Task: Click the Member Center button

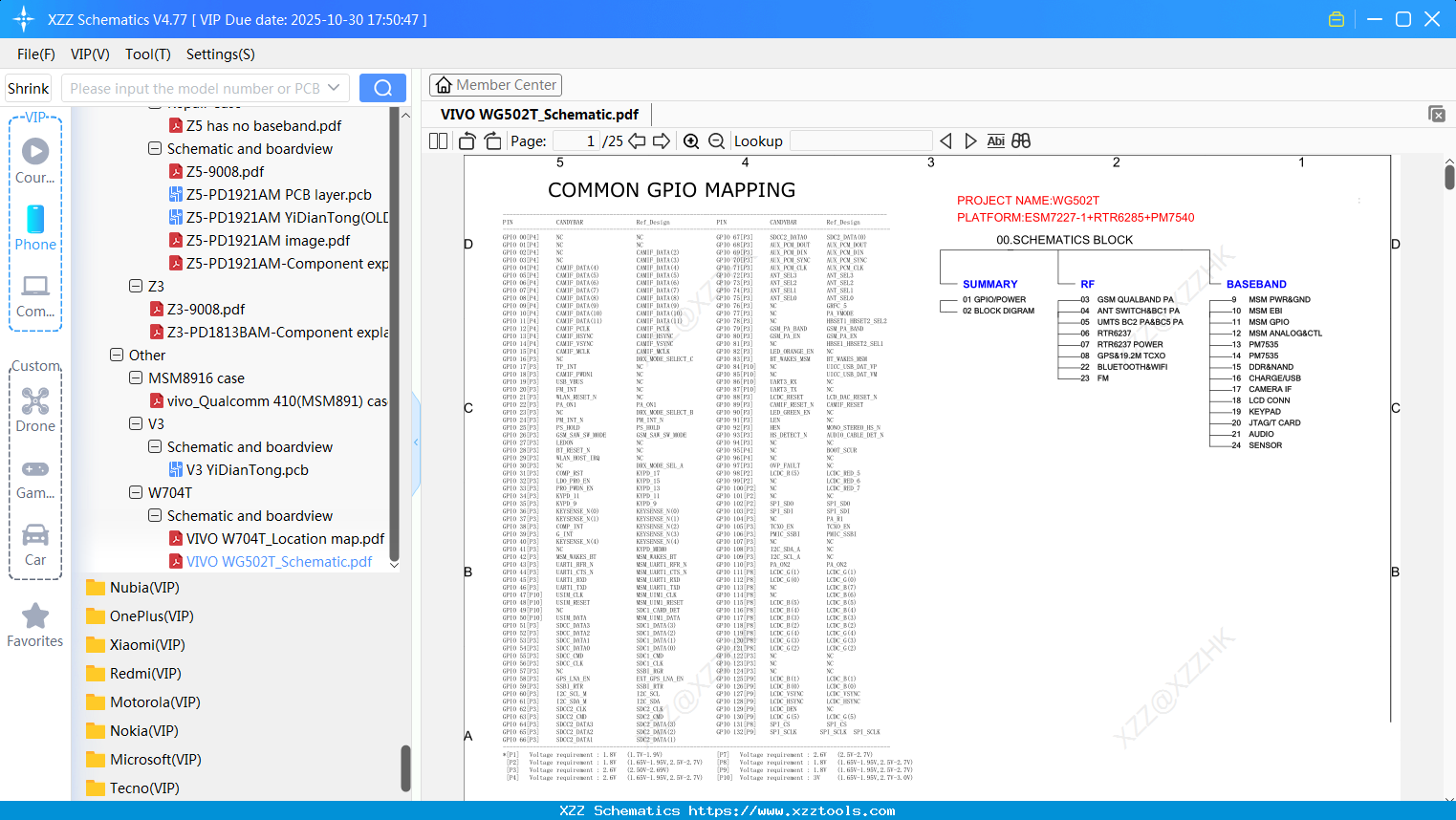Action: (495, 84)
